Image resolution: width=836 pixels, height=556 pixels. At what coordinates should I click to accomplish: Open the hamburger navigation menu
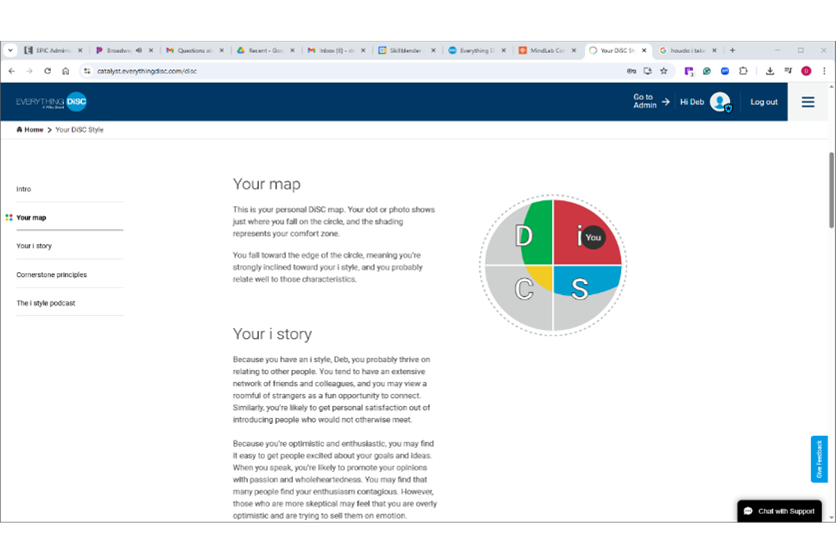pyautogui.click(x=808, y=102)
